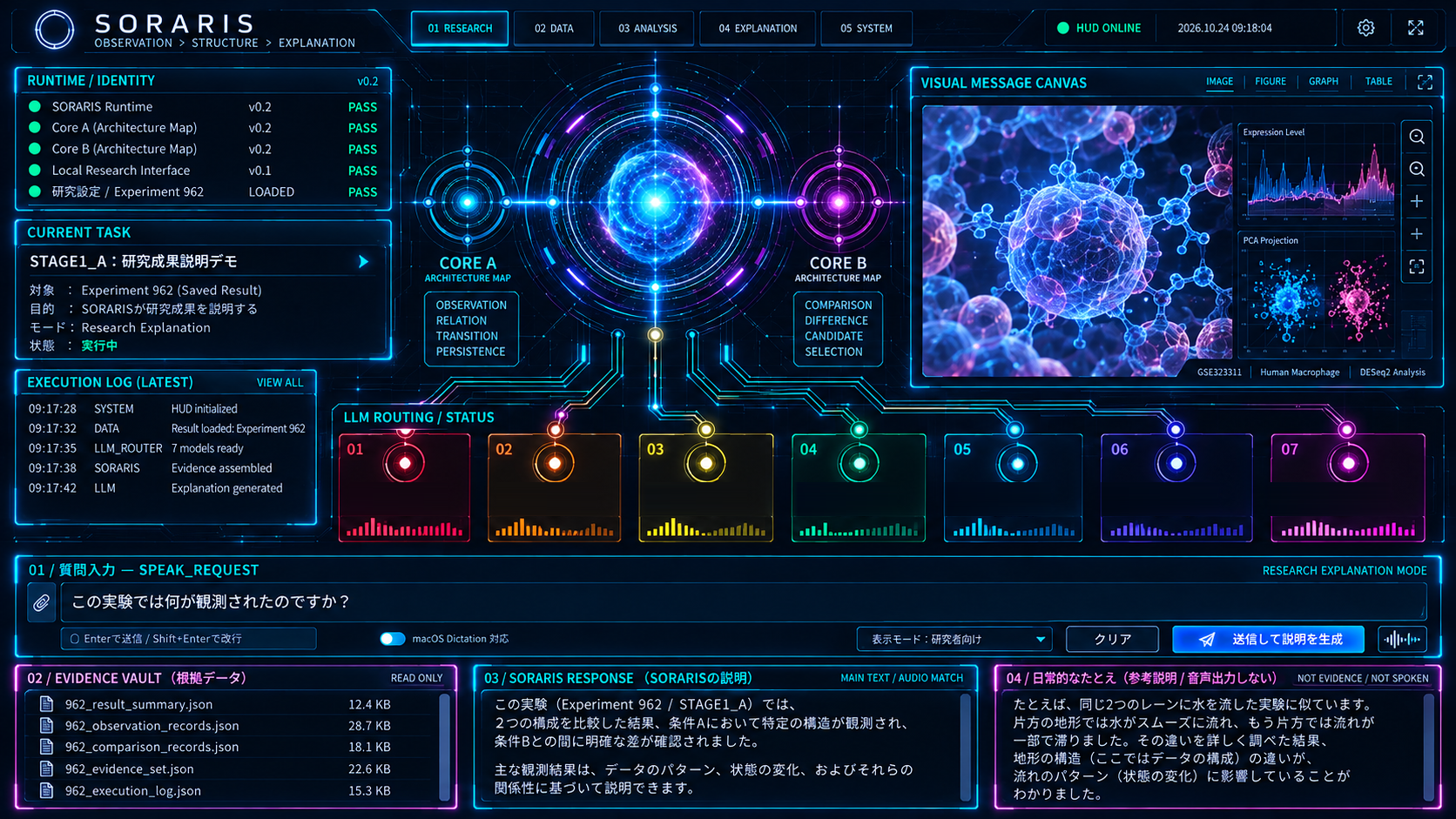
Task: Click the Evidence Vault scrollbar
Action: coord(445,747)
